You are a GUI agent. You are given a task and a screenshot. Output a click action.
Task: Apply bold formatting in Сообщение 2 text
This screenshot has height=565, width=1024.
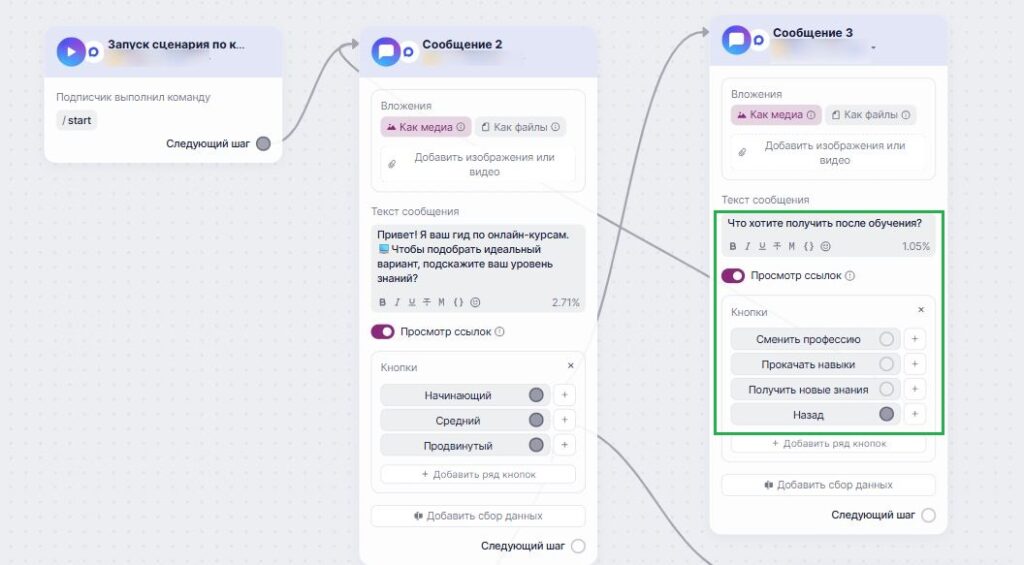tap(383, 302)
